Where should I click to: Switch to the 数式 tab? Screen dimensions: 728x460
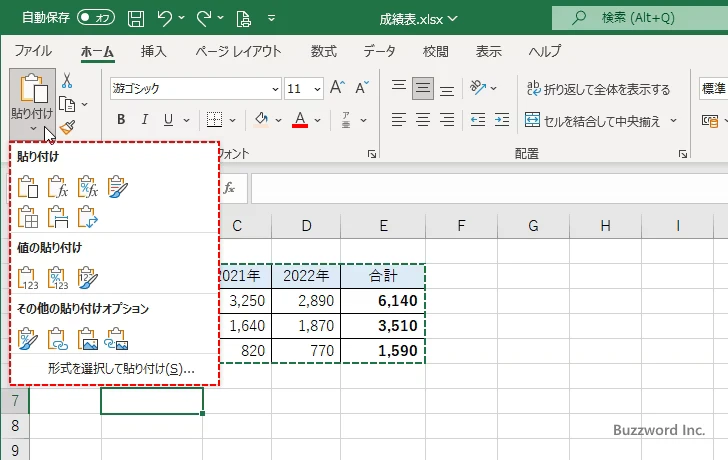pos(324,51)
